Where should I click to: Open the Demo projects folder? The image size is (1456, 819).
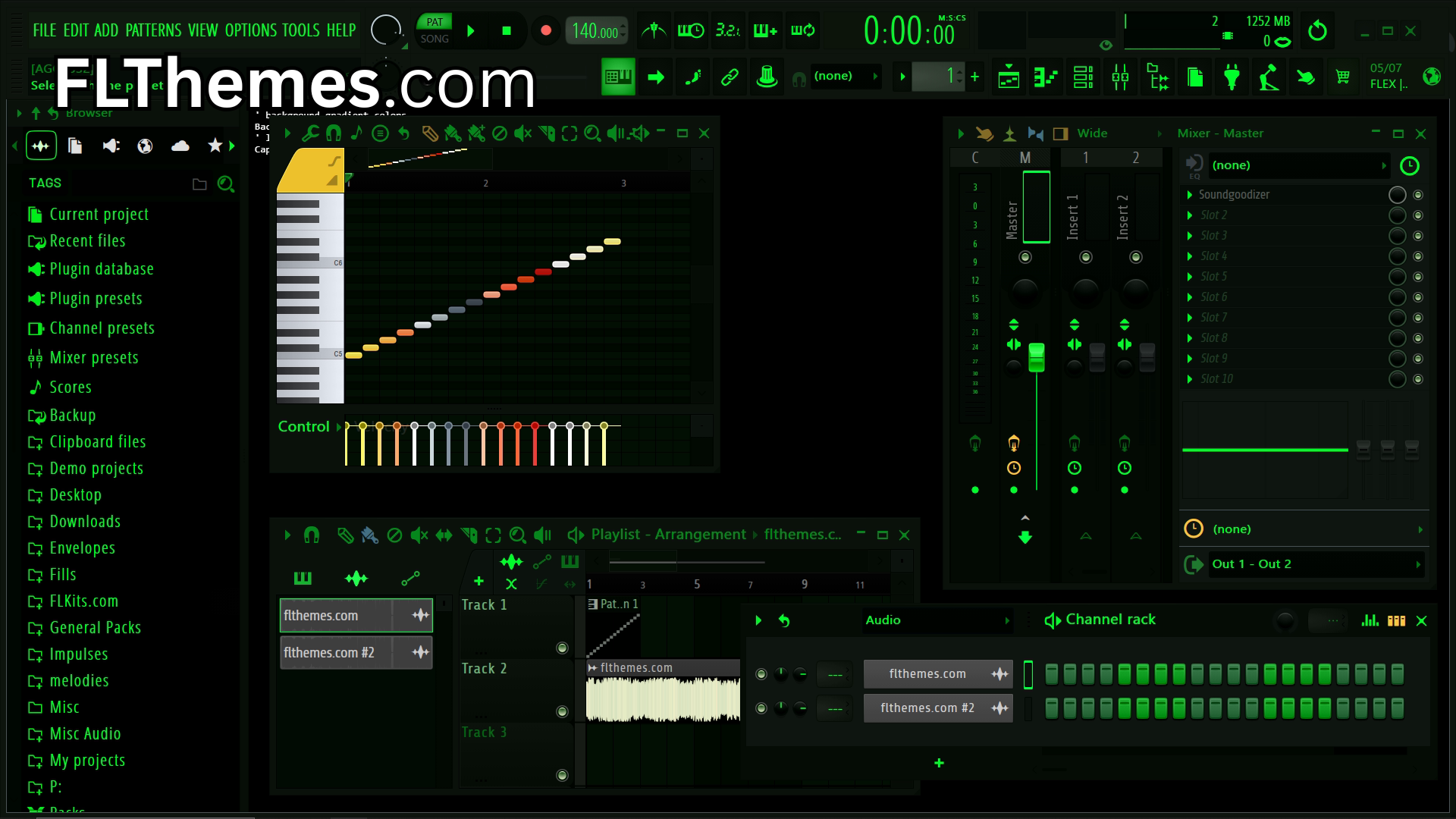point(85,469)
